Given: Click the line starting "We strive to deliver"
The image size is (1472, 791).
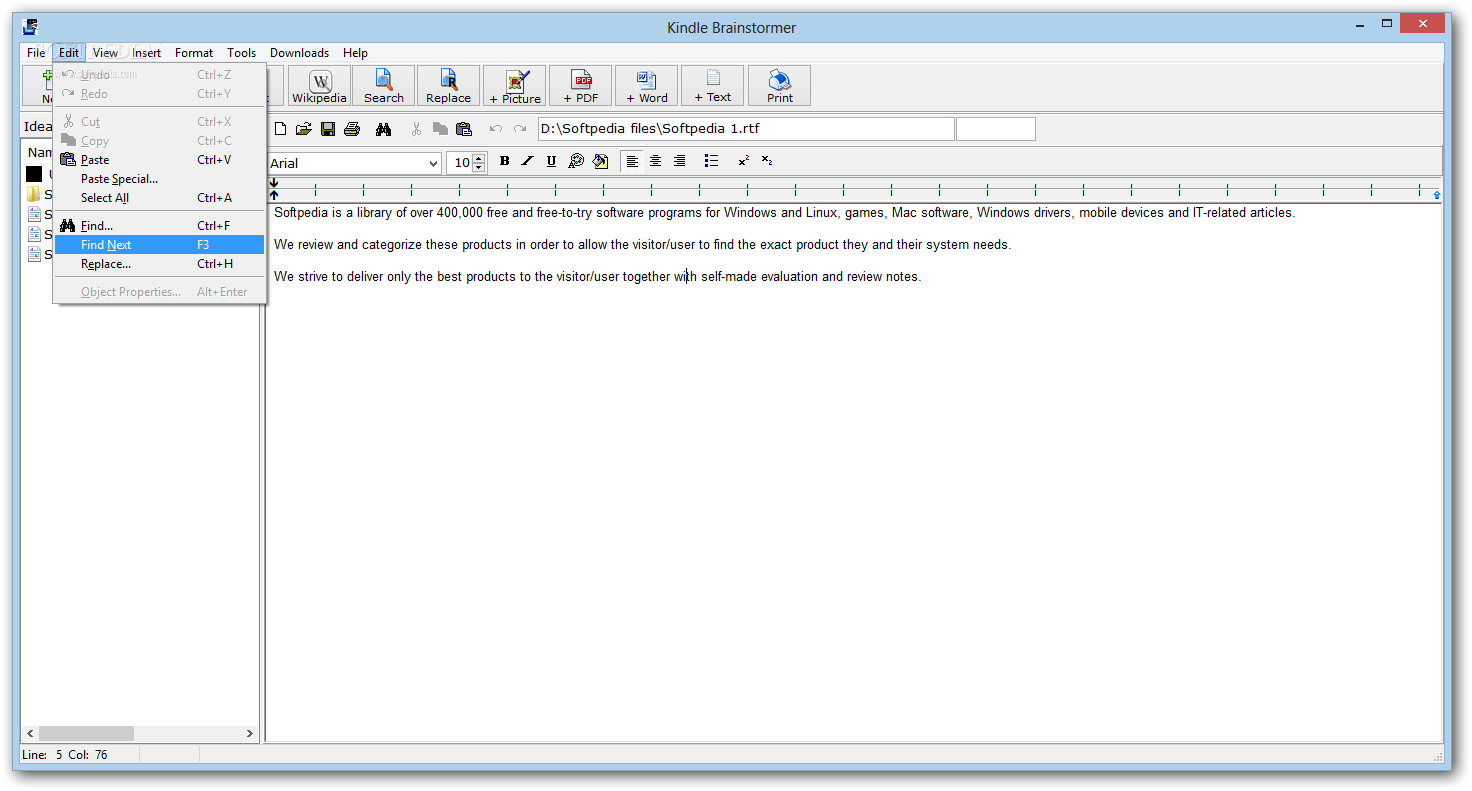Looking at the screenshot, I should click(x=597, y=277).
